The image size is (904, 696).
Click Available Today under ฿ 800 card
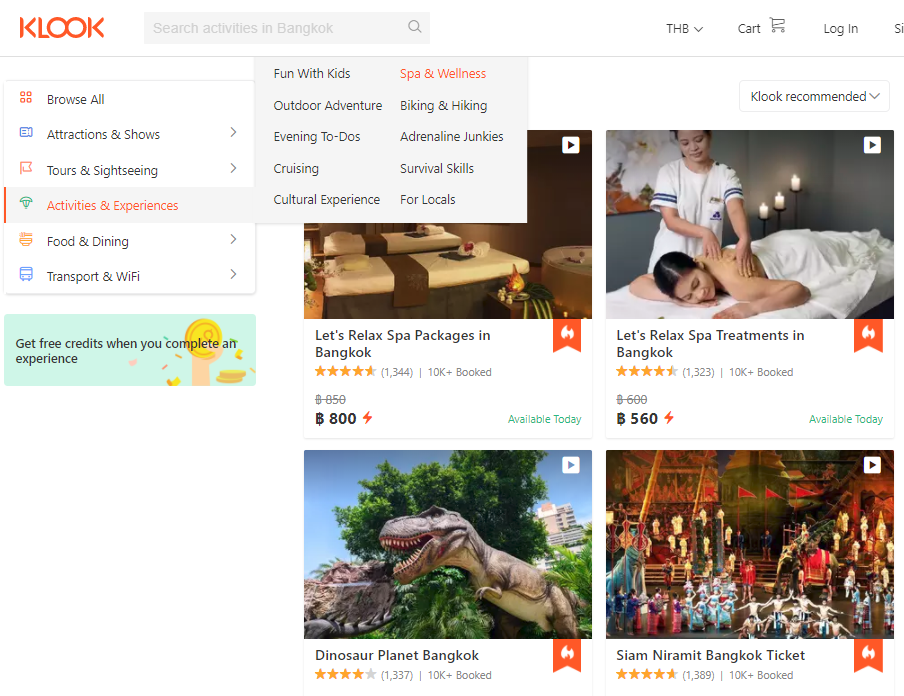(544, 419)
